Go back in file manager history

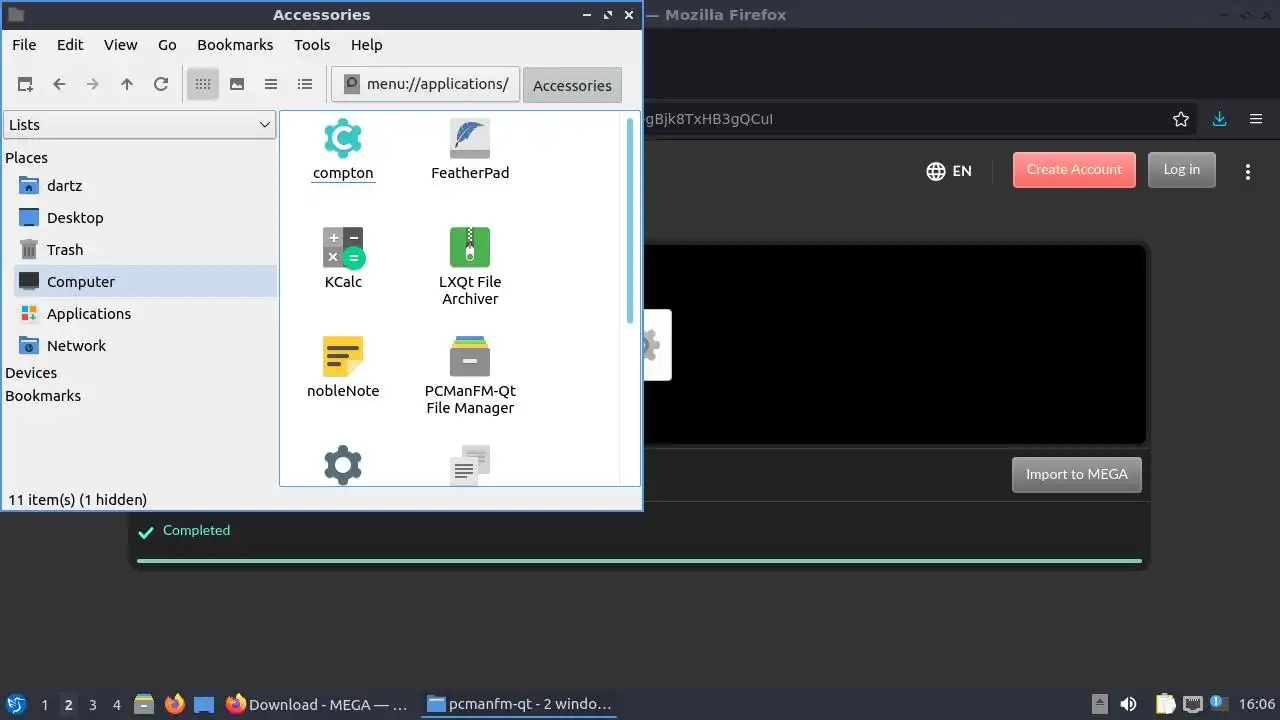[59, 84]
